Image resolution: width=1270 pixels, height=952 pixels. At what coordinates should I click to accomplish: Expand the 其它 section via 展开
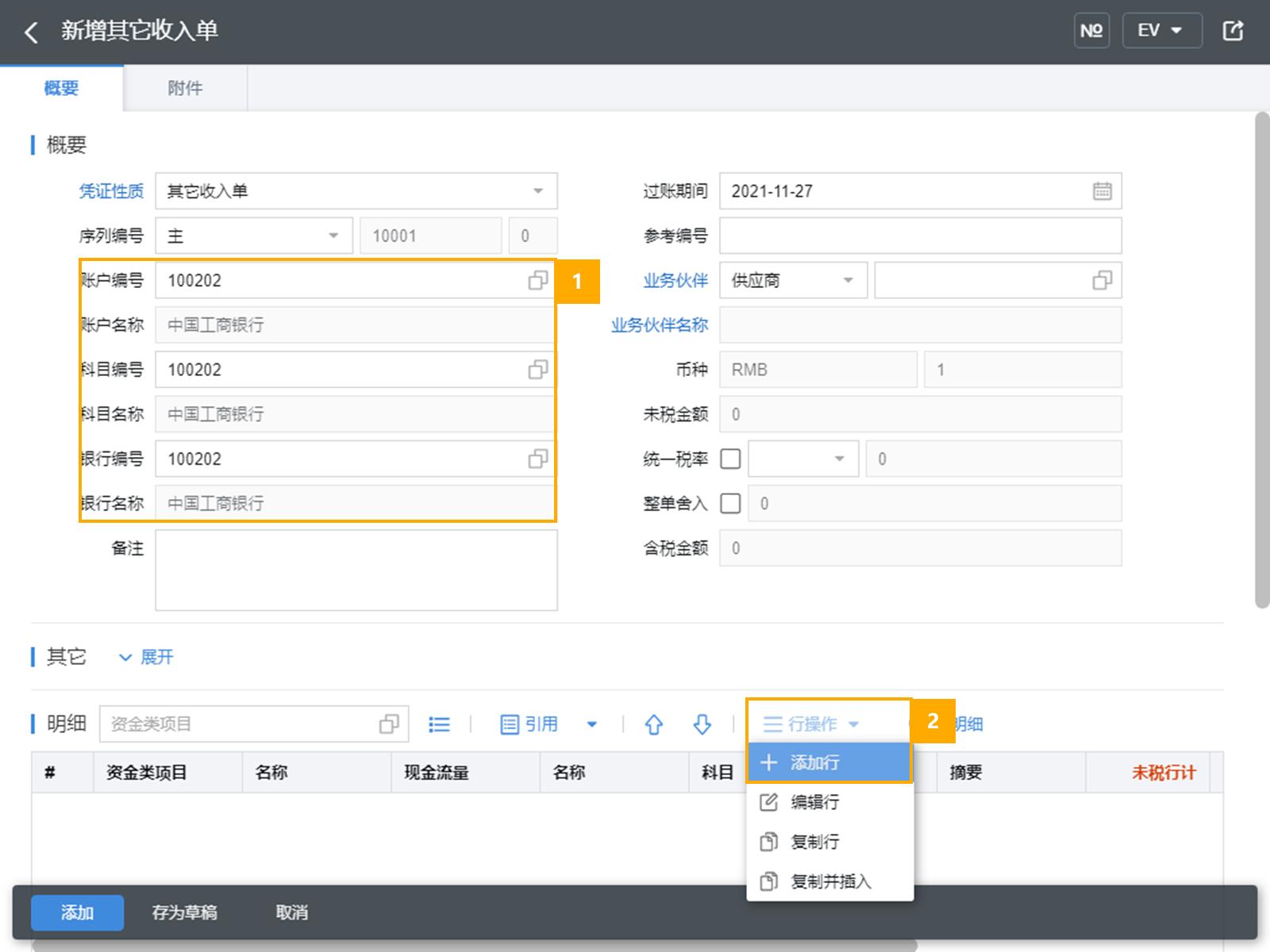pos(146,657)
